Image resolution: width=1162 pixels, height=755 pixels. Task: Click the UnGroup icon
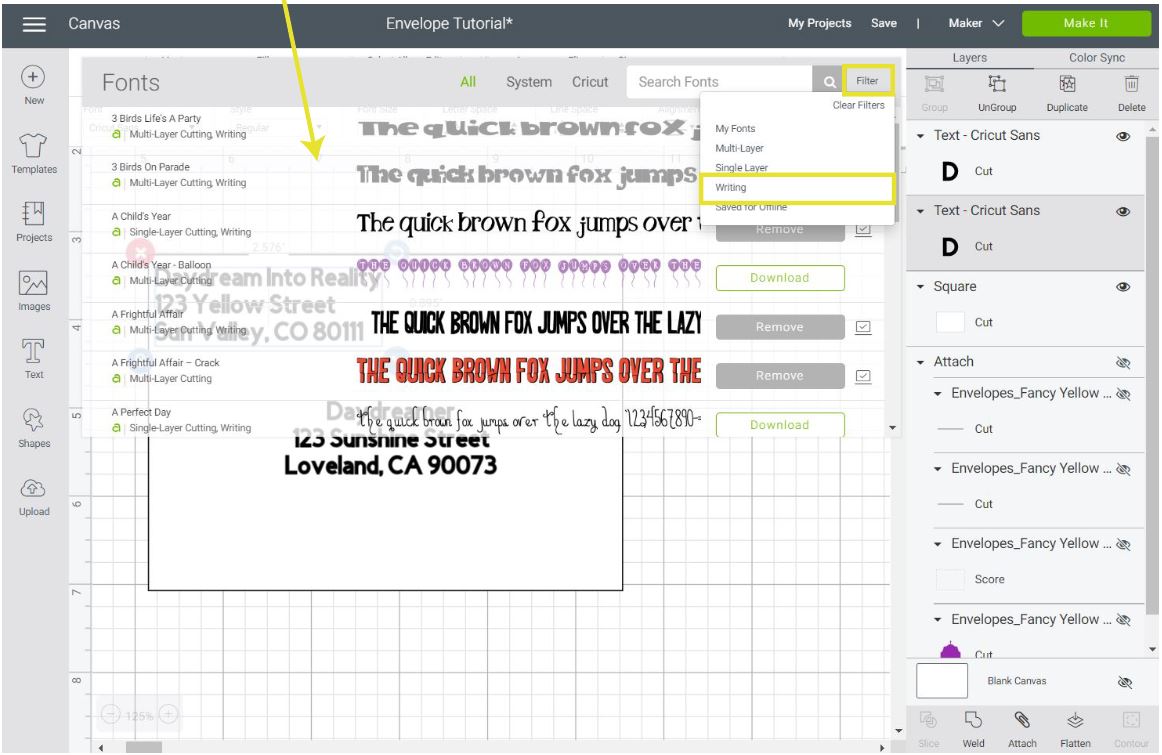997,84
